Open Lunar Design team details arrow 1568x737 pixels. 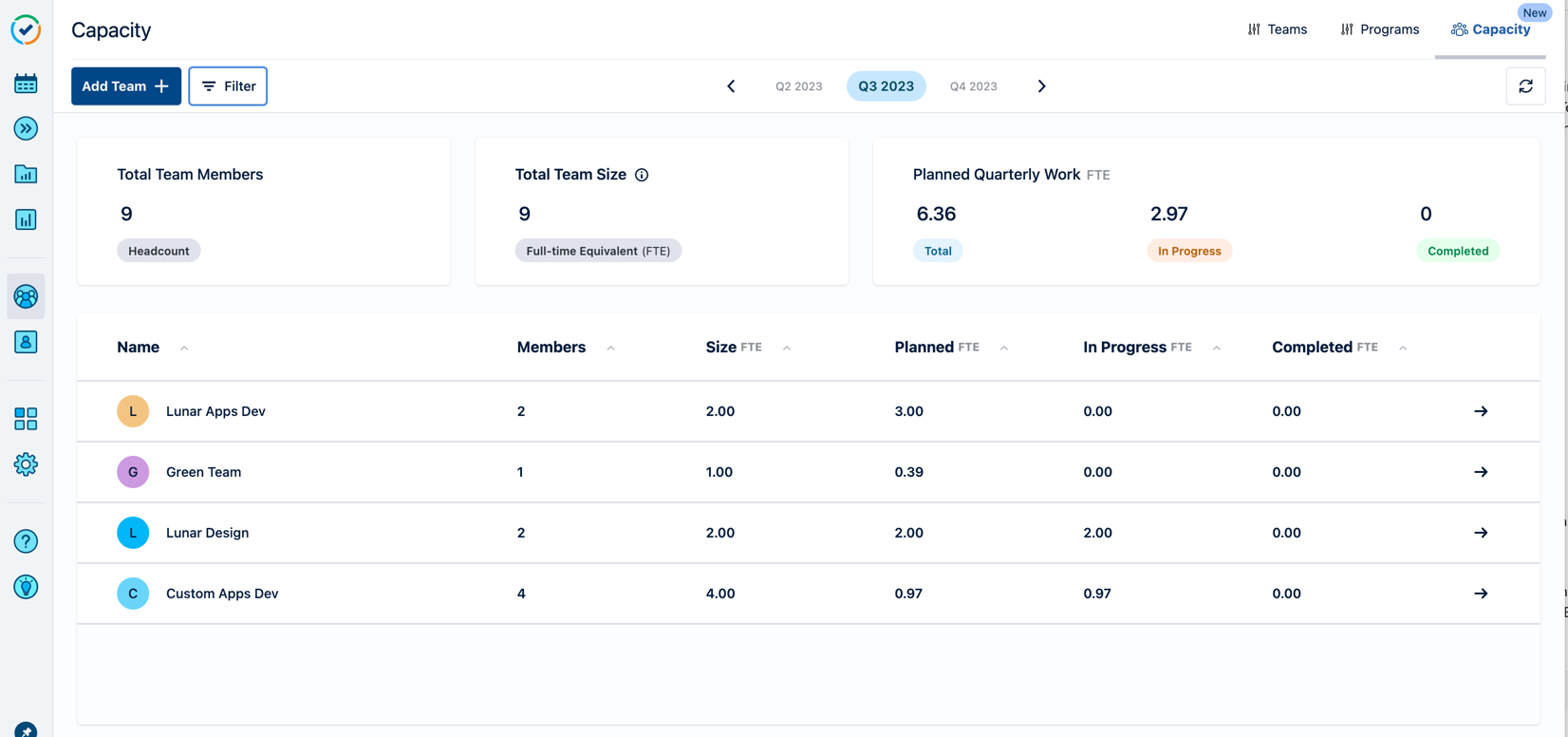(1480, 533)
